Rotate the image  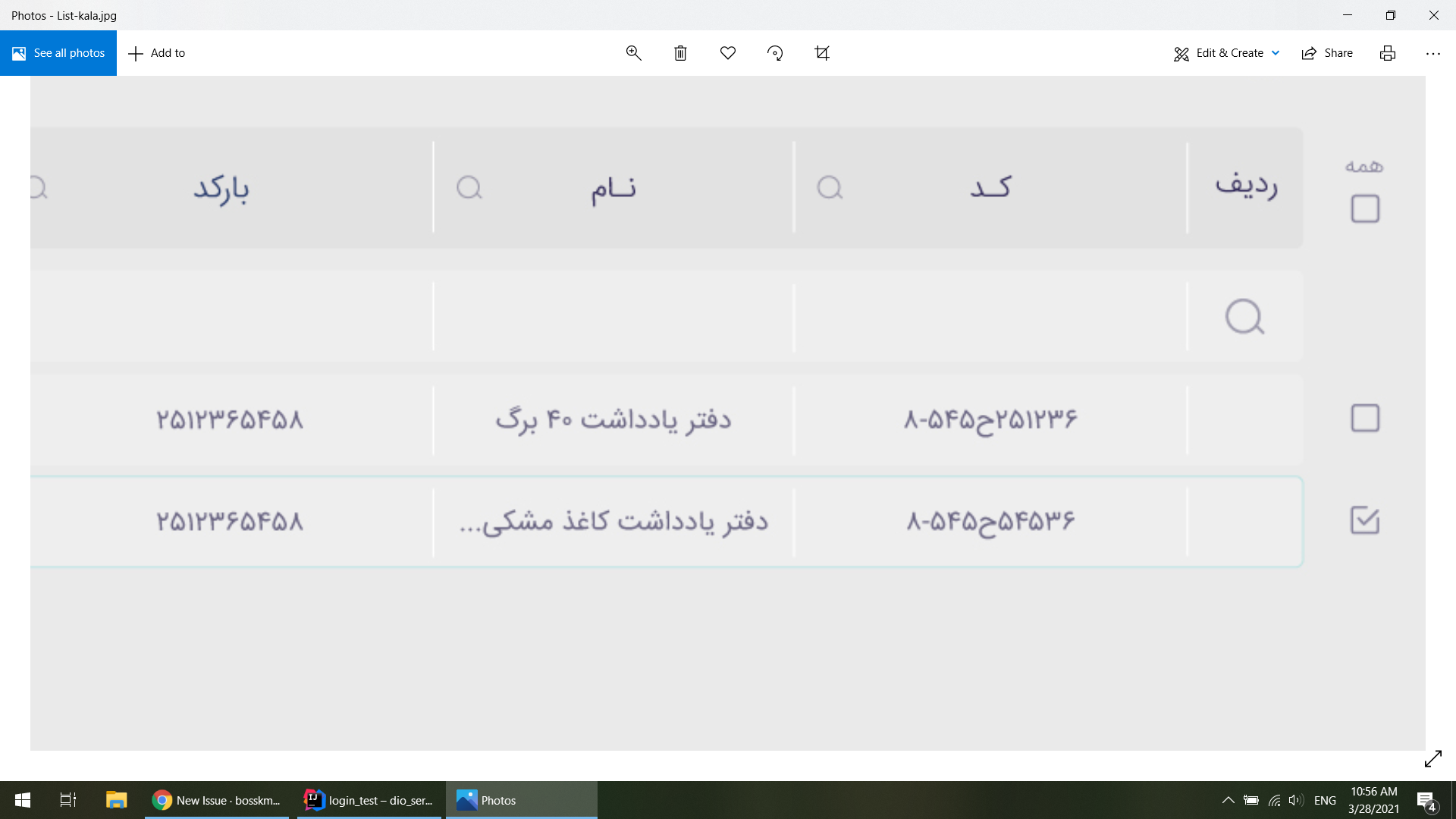[x=775, y=53]
